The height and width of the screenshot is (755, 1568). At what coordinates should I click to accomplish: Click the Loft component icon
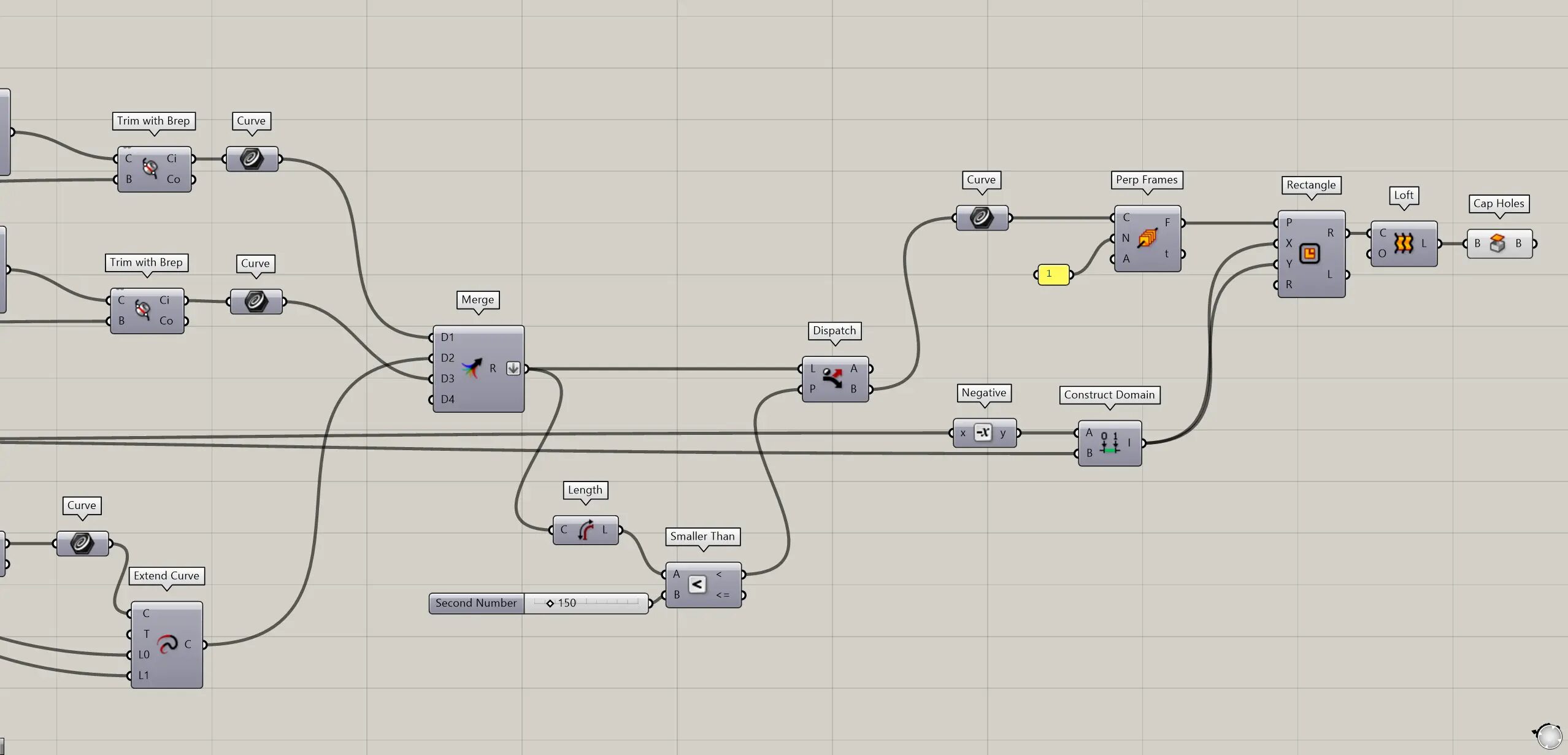(1403, 243)
